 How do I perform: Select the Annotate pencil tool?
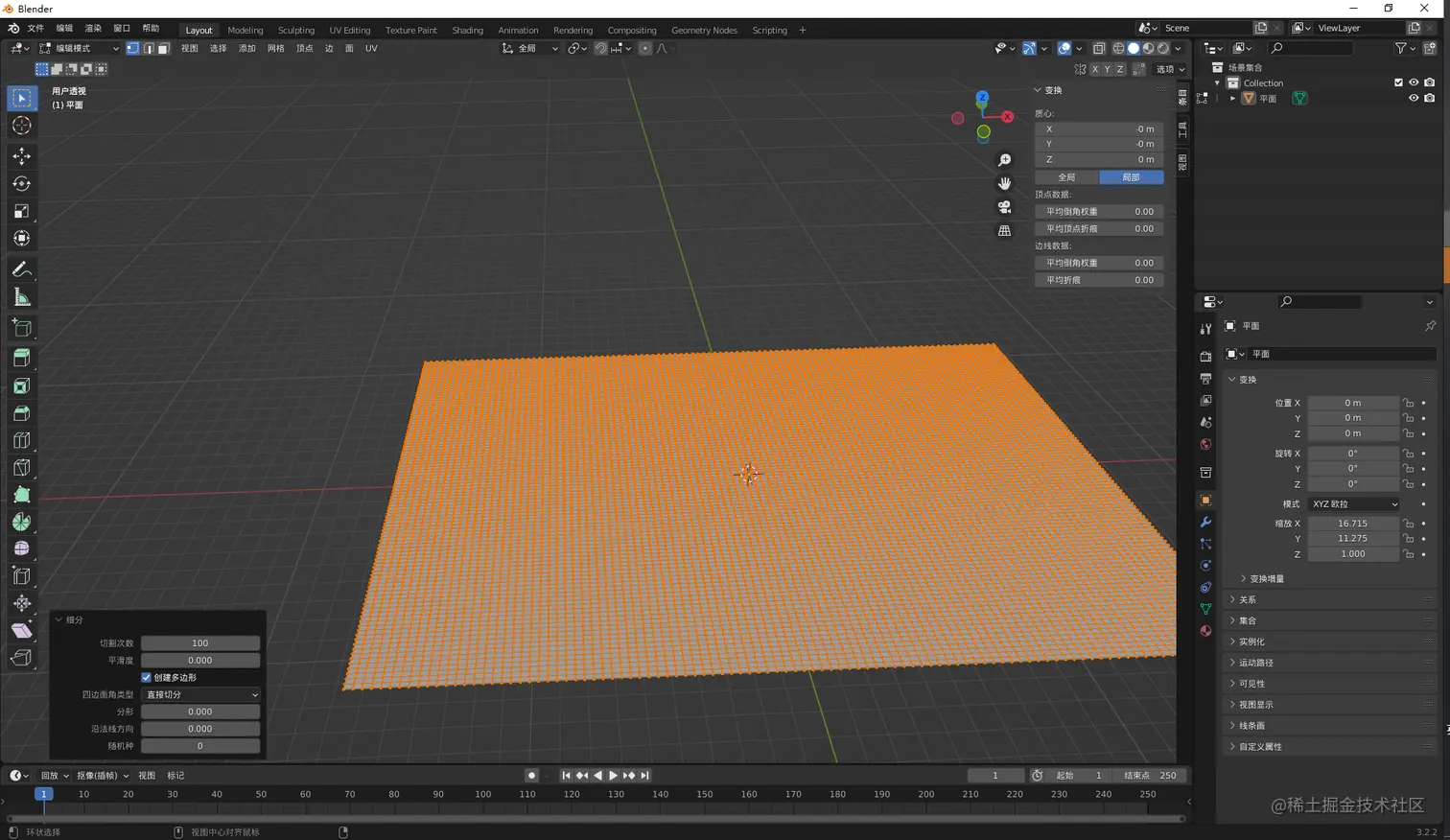click(x=21, y=269)
